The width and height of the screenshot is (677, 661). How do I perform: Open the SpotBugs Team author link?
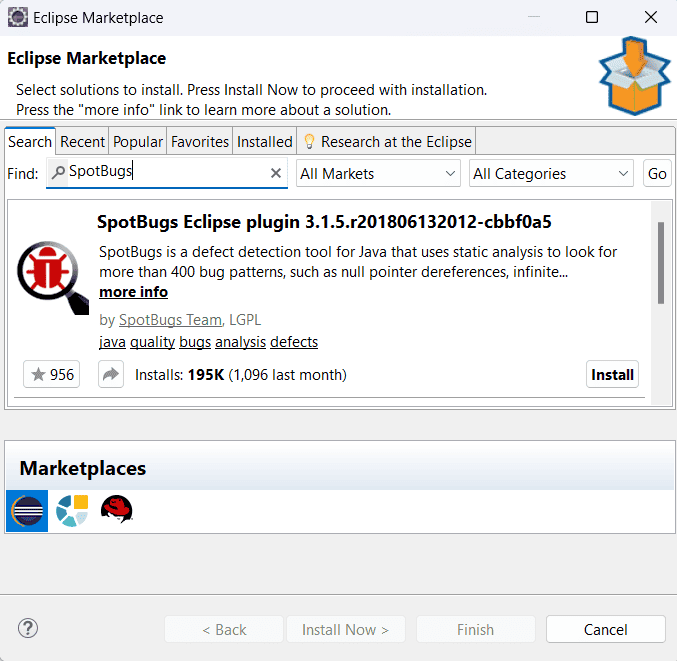[170, 320]
